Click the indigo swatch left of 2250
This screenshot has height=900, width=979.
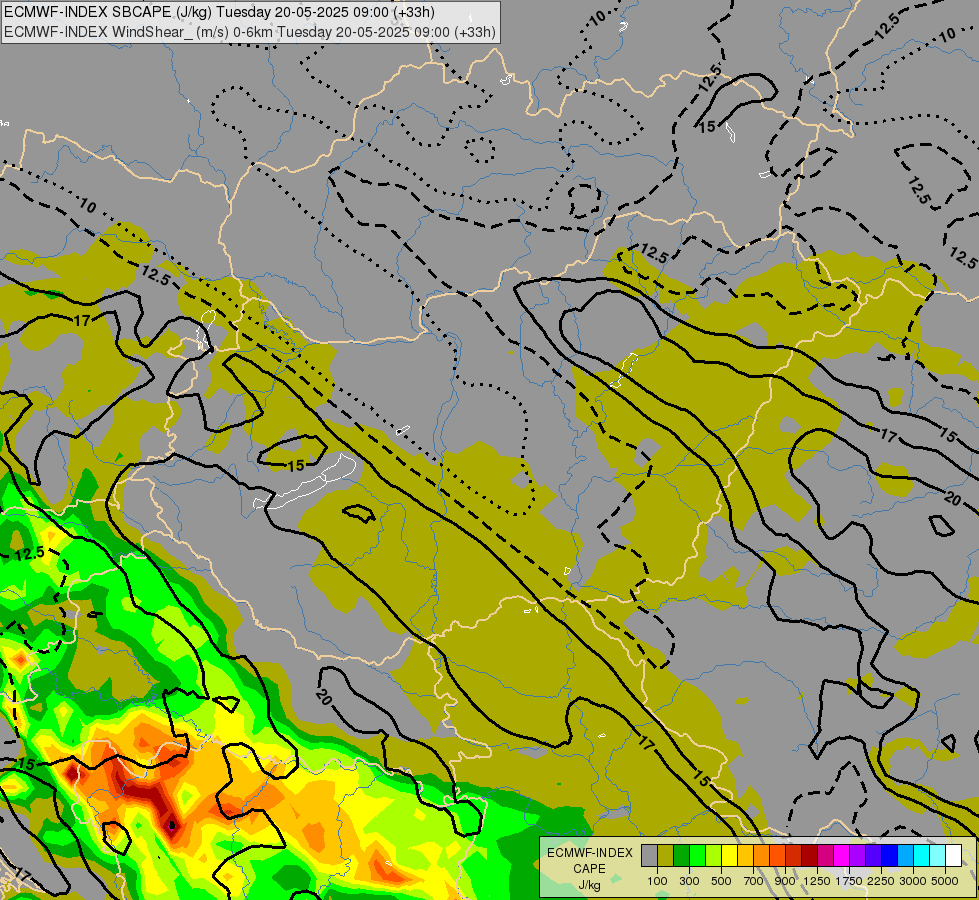(874, 855)
